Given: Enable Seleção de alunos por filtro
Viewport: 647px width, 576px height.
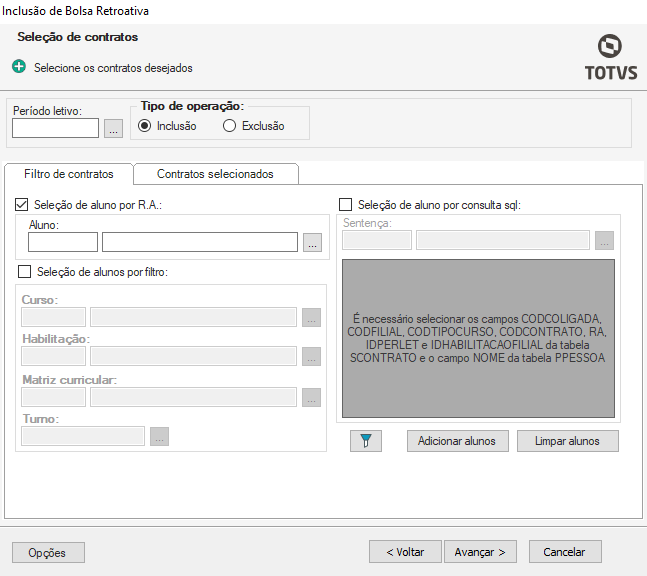Looking at the screenshot, I should tap(25, 271).
